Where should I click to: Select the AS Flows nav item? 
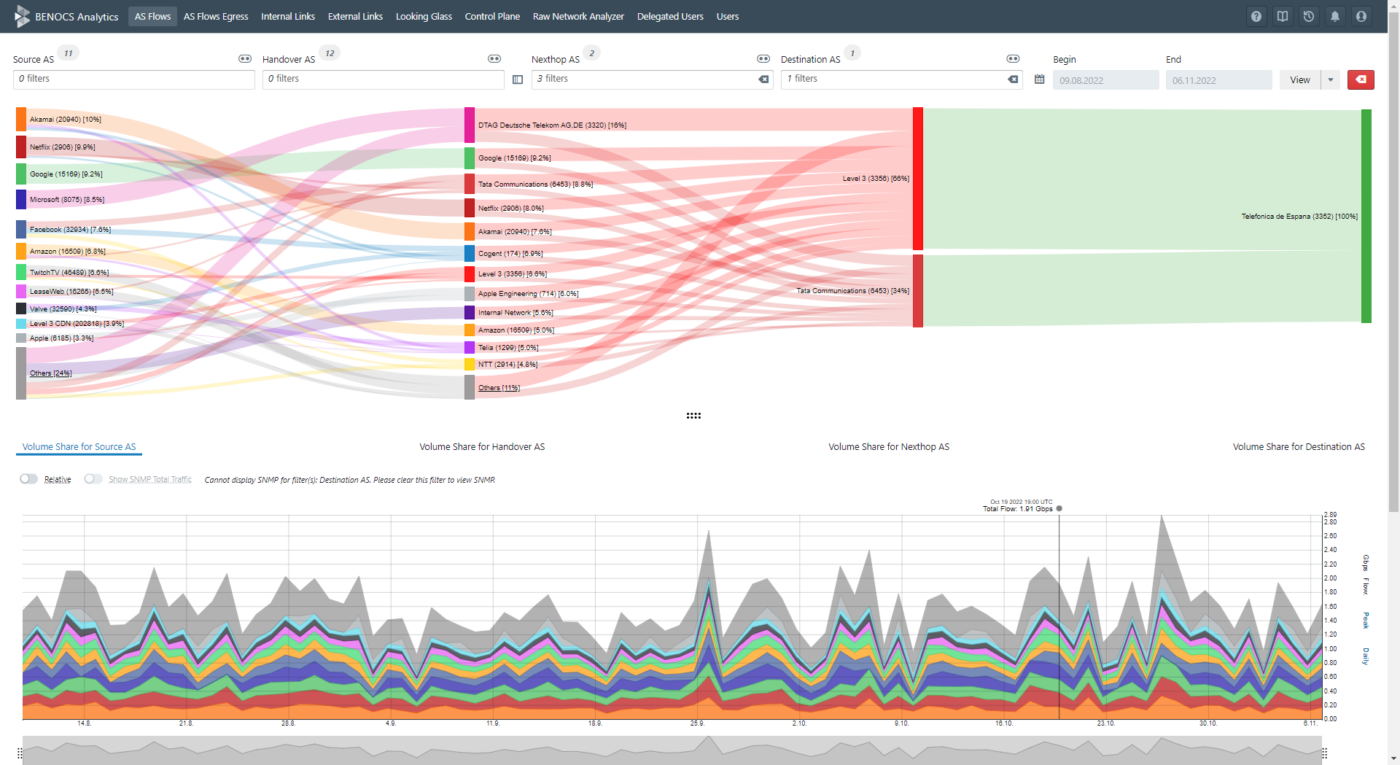coord(152,17)
